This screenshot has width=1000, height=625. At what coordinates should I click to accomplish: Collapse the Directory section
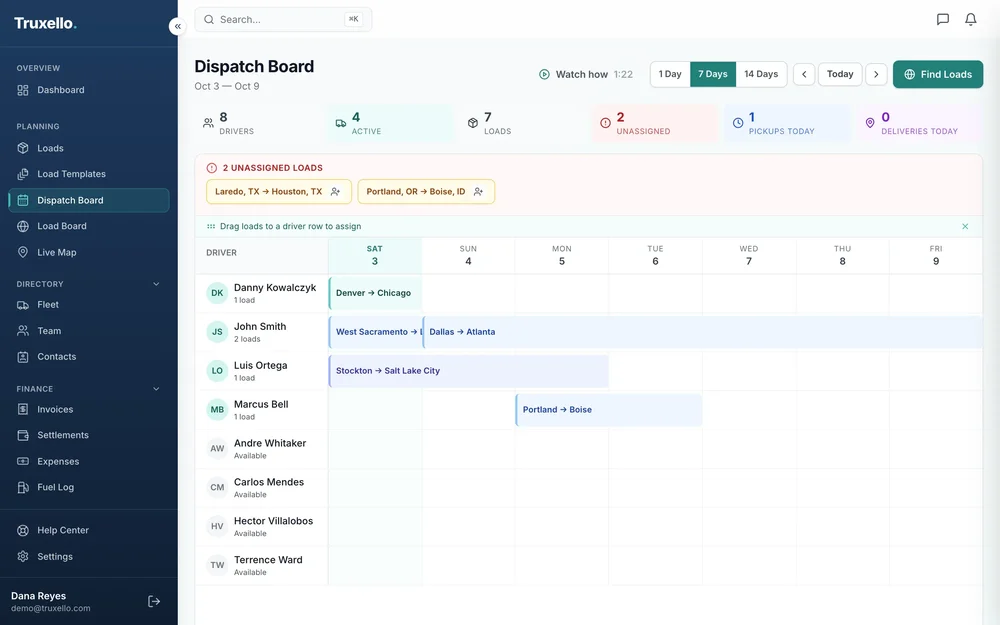(156, 284)
